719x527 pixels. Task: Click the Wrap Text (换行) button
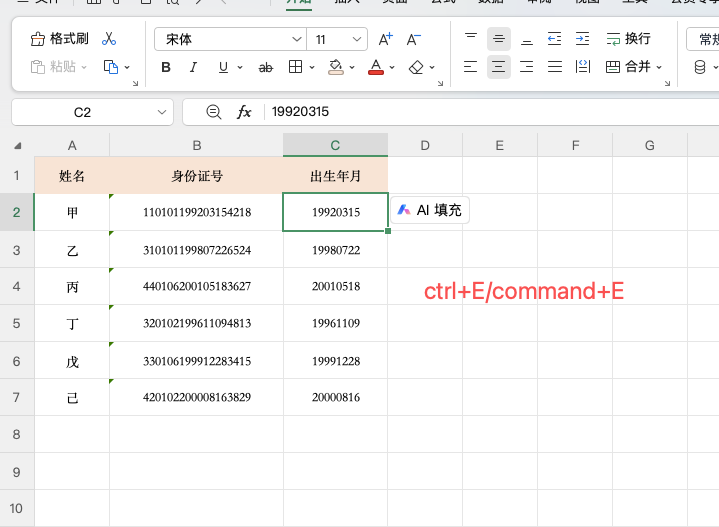[x=628, y=39]
